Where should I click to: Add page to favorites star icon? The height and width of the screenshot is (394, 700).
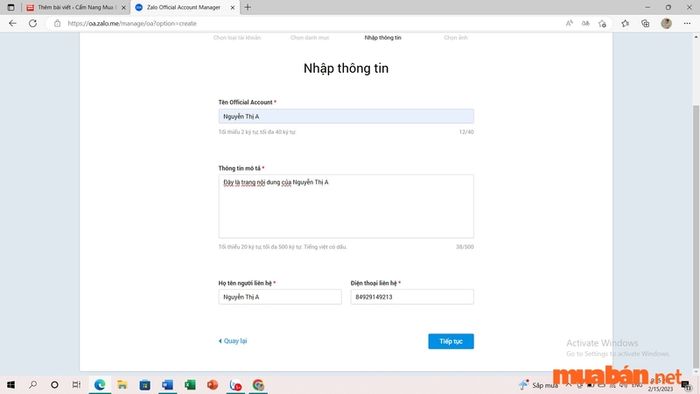pos(602,23)
